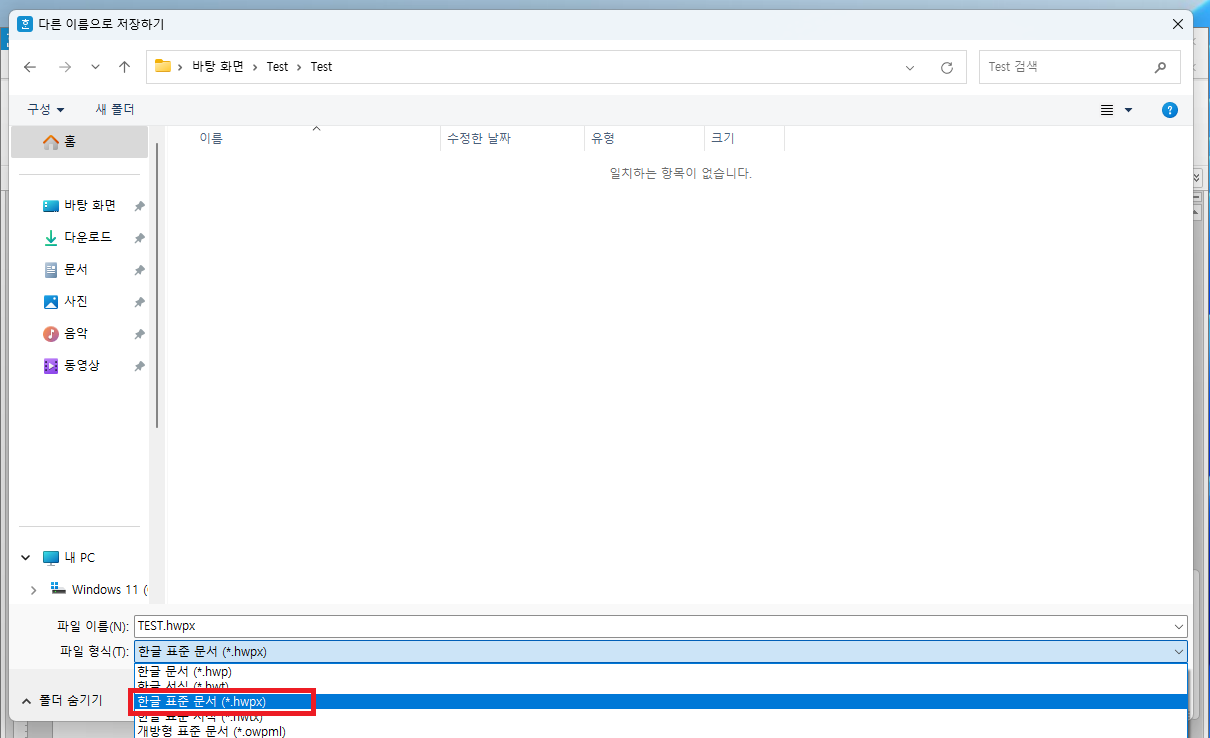
Task: Click the 새 폴더 (New Folder) button
Action: pyautogui.click(x=115, y=109)
